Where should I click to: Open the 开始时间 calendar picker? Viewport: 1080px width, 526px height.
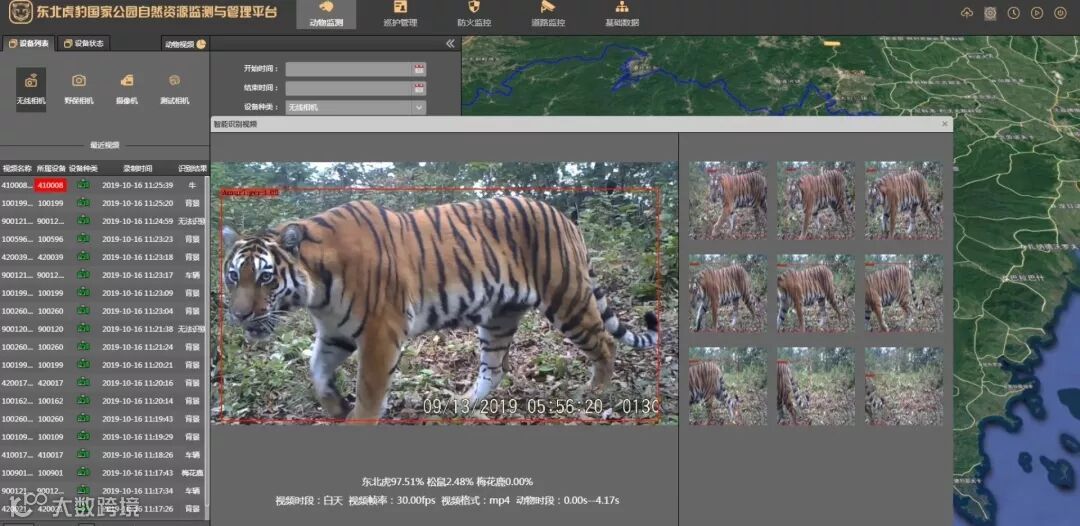click(419, 69)
